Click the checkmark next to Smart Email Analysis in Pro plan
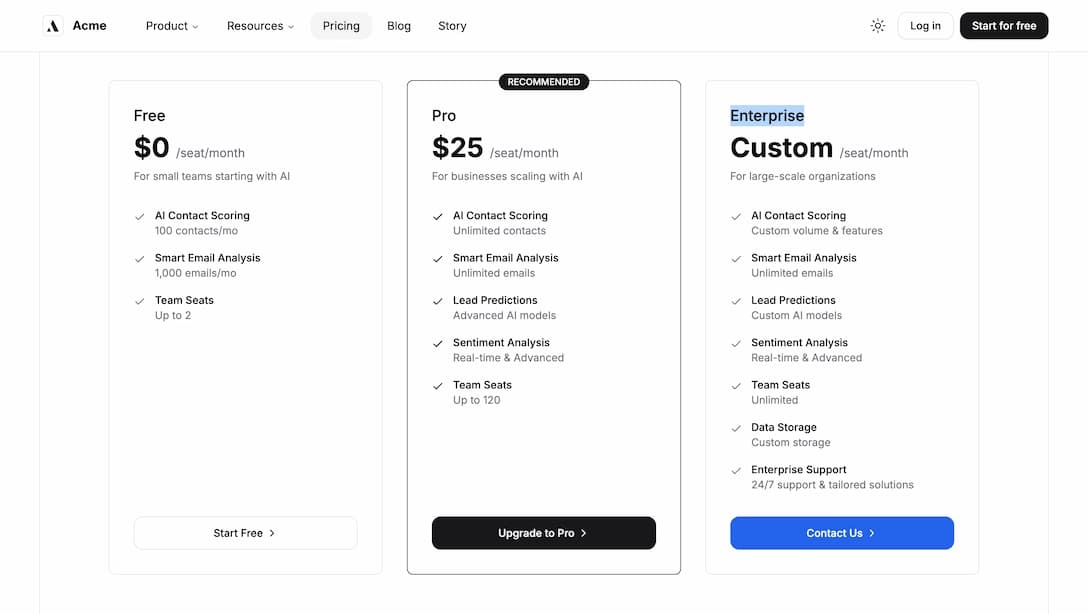The height and width of the screenshot is (614, 1088). (x=437, y=257)
